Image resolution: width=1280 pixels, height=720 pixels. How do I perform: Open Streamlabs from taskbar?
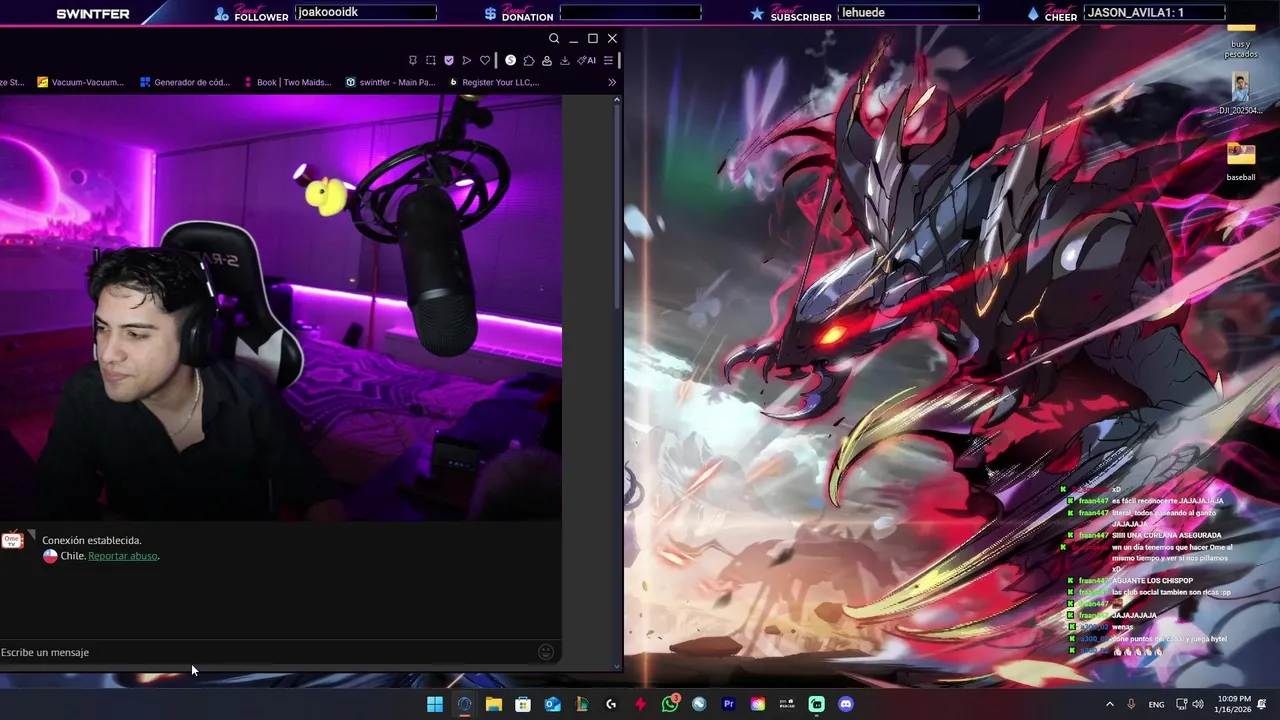(817, 704)
